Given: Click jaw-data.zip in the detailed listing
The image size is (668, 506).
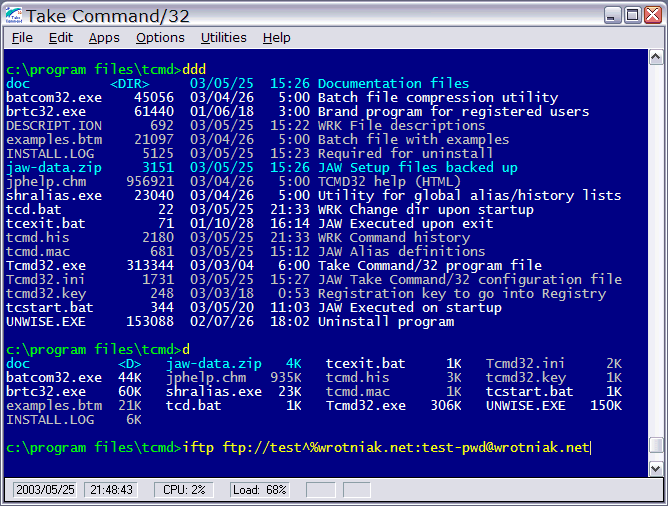Looking at the screenshot, I should pos(54,167).
